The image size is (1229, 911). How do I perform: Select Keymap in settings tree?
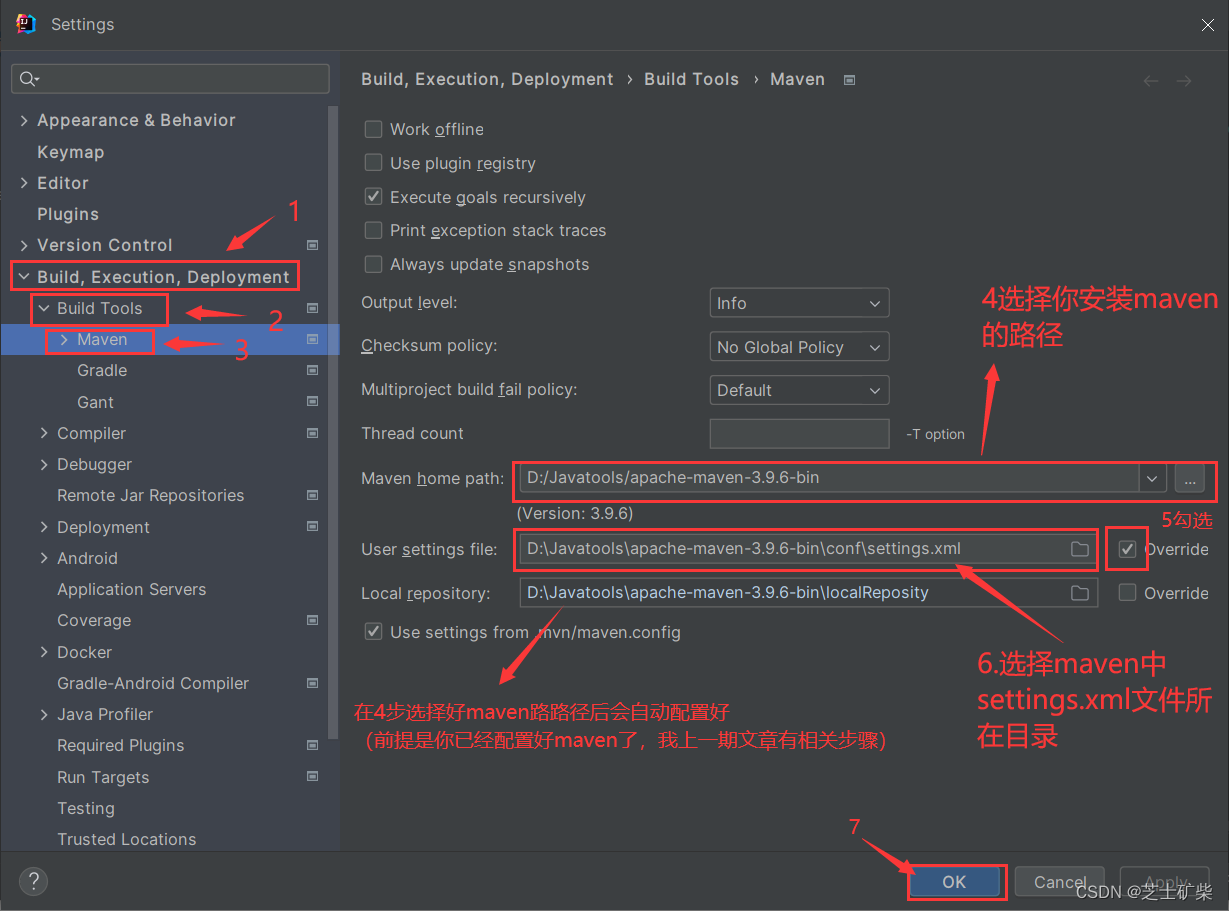click(70, 152)
